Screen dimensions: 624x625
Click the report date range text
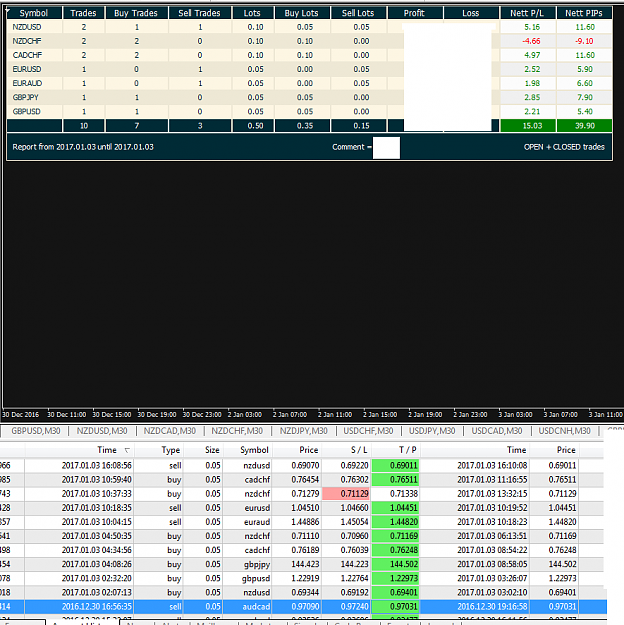83,147
